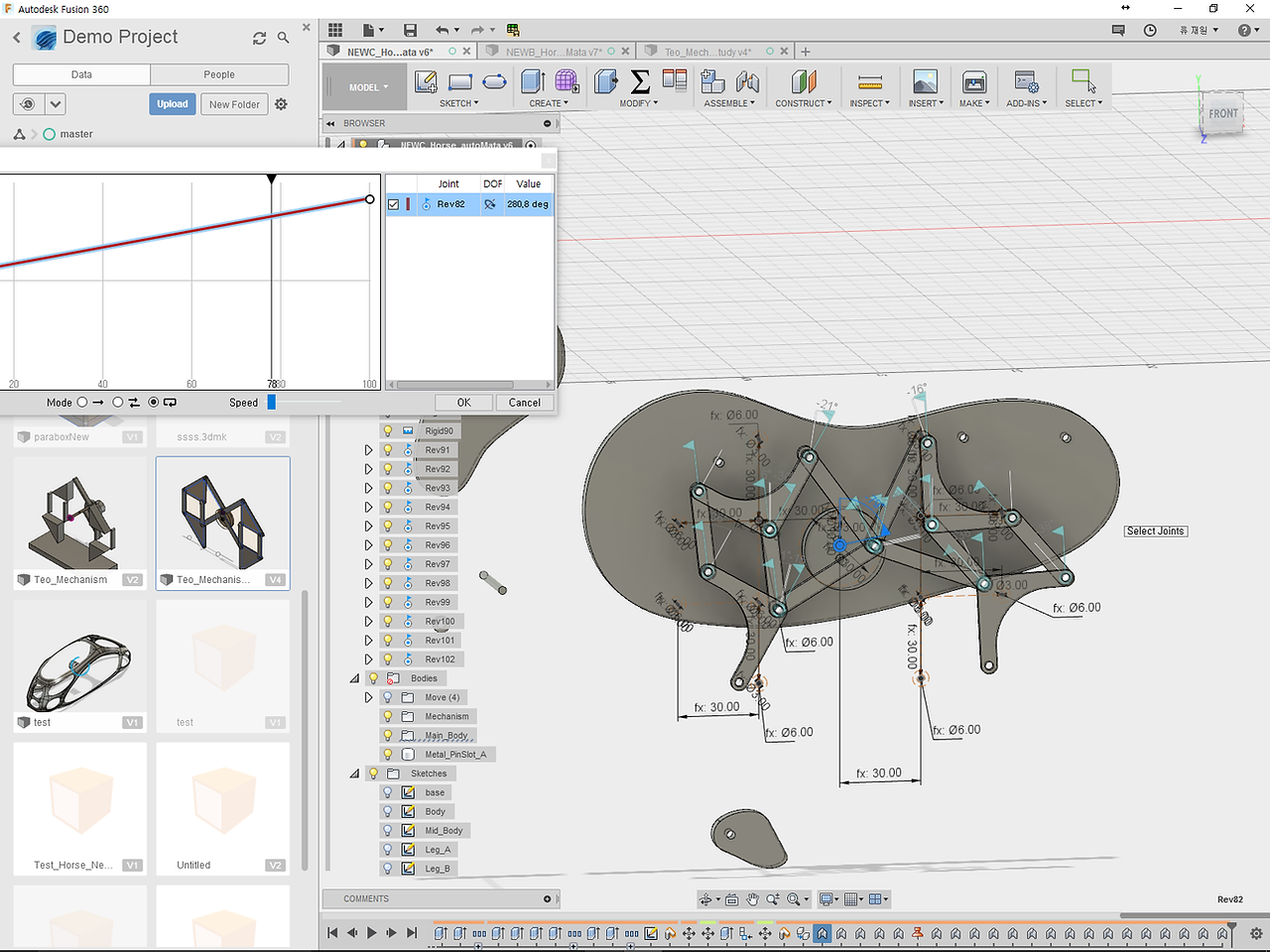Switch to the Teo_Mech...tudy v4 tab

[x=707, y=52]
